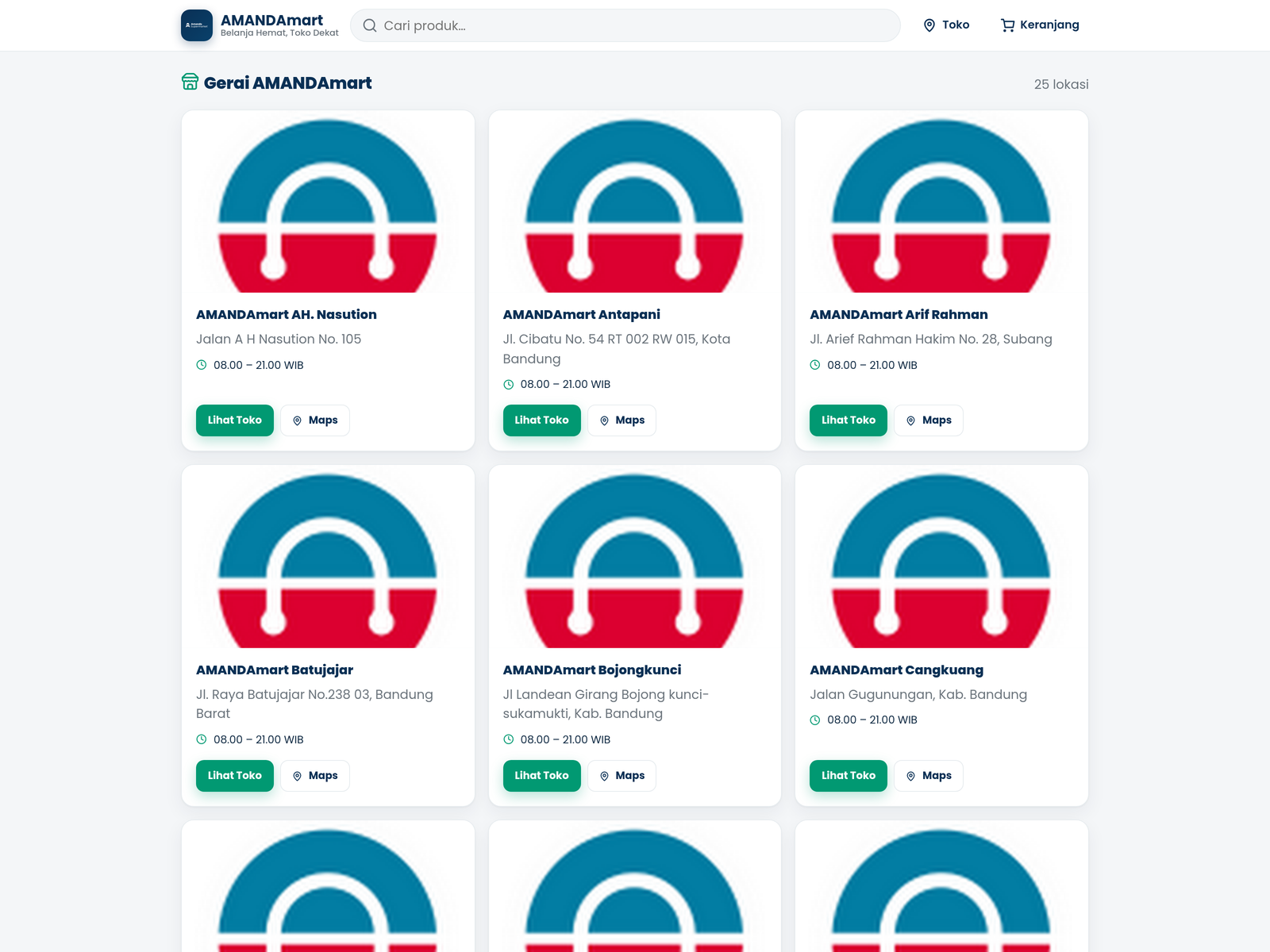Open Maps for AMANDAmart Antapani
The image size is (1270, 952).
[622, 420]
